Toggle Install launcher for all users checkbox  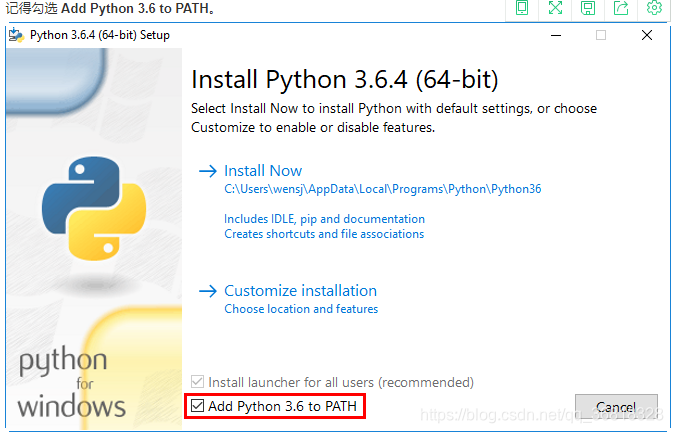197,382
